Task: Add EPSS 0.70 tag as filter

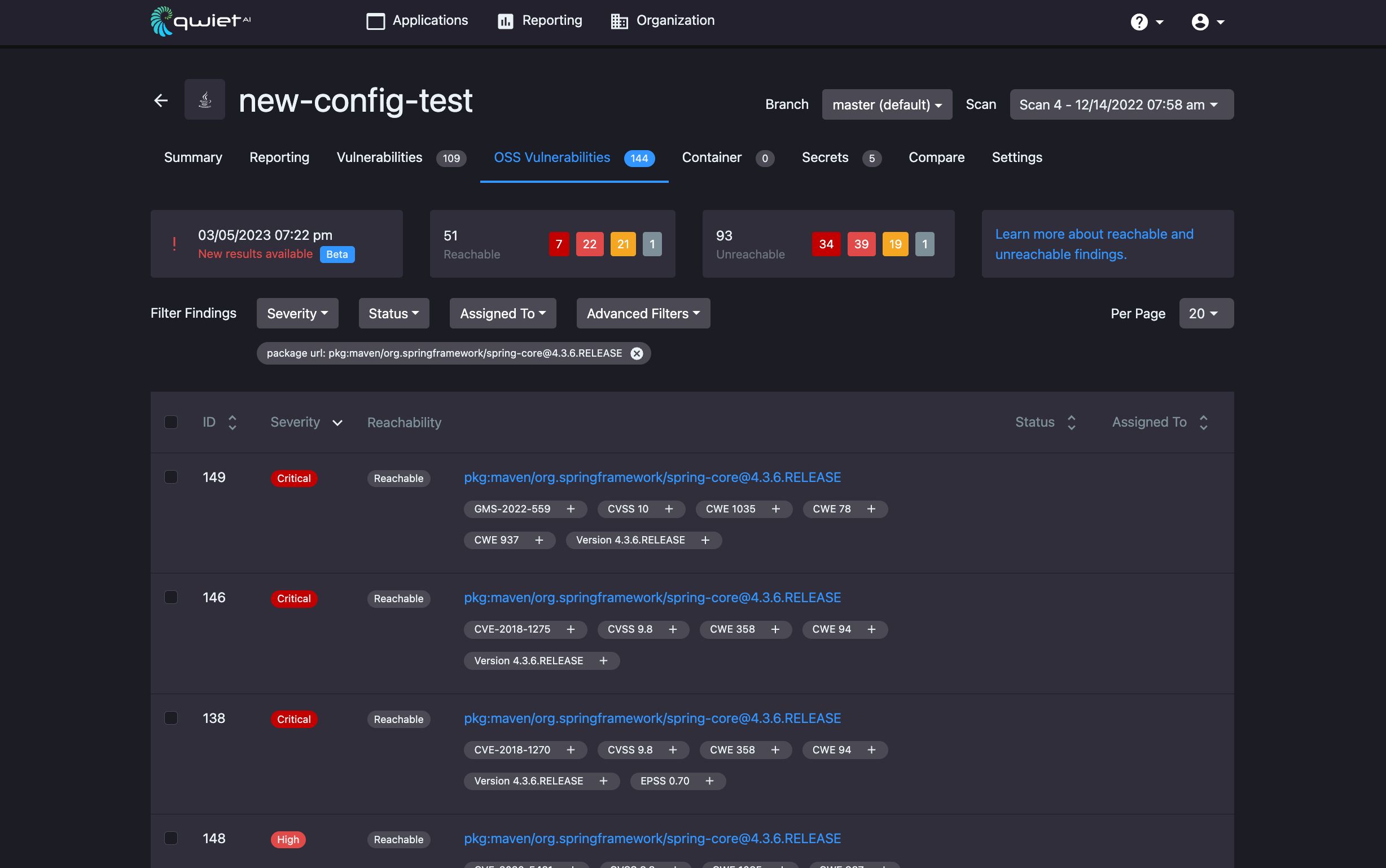Action: point(709,781)
